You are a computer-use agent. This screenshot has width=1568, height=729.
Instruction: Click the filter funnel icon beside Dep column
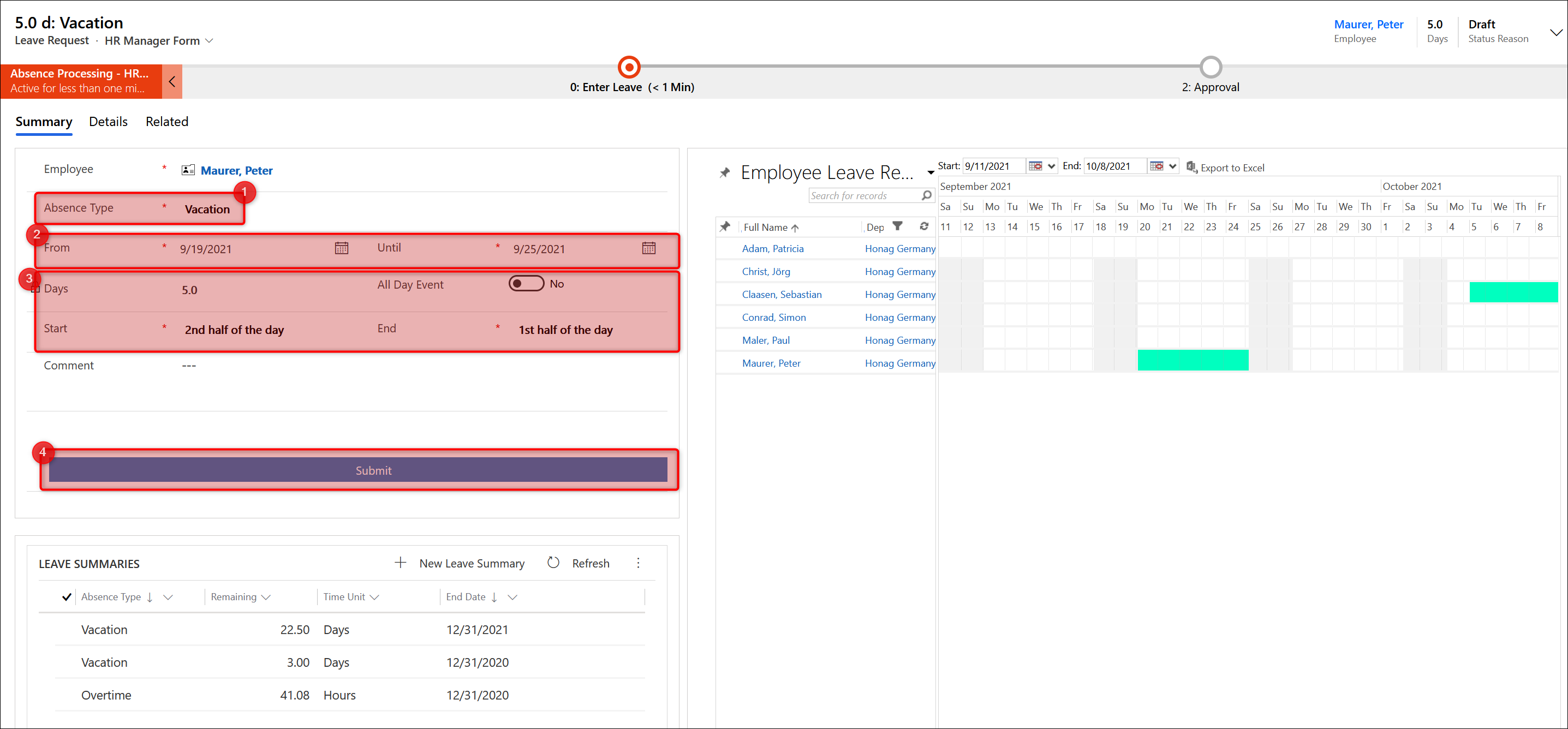[897, 226]
